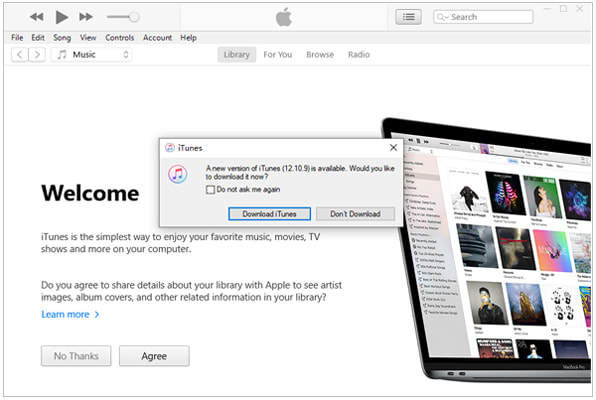Screen dimensions: 596x400
Task: Click the Welcome heading text
Action: tap(90, 193)
